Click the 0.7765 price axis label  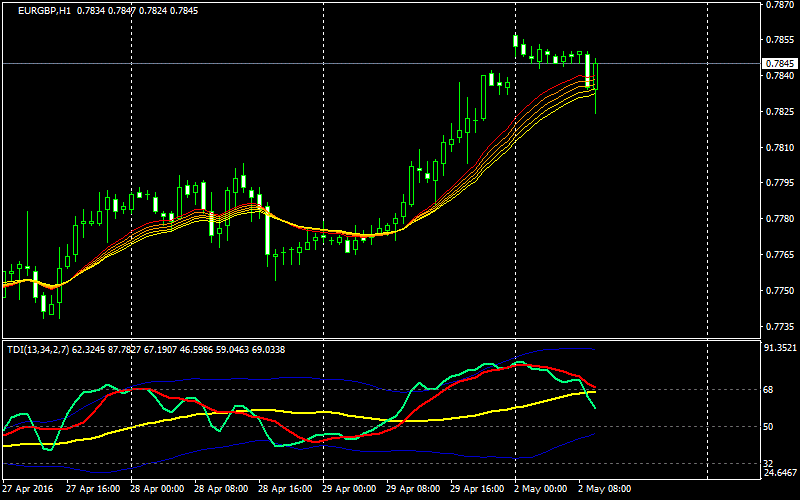pos(779,255)
